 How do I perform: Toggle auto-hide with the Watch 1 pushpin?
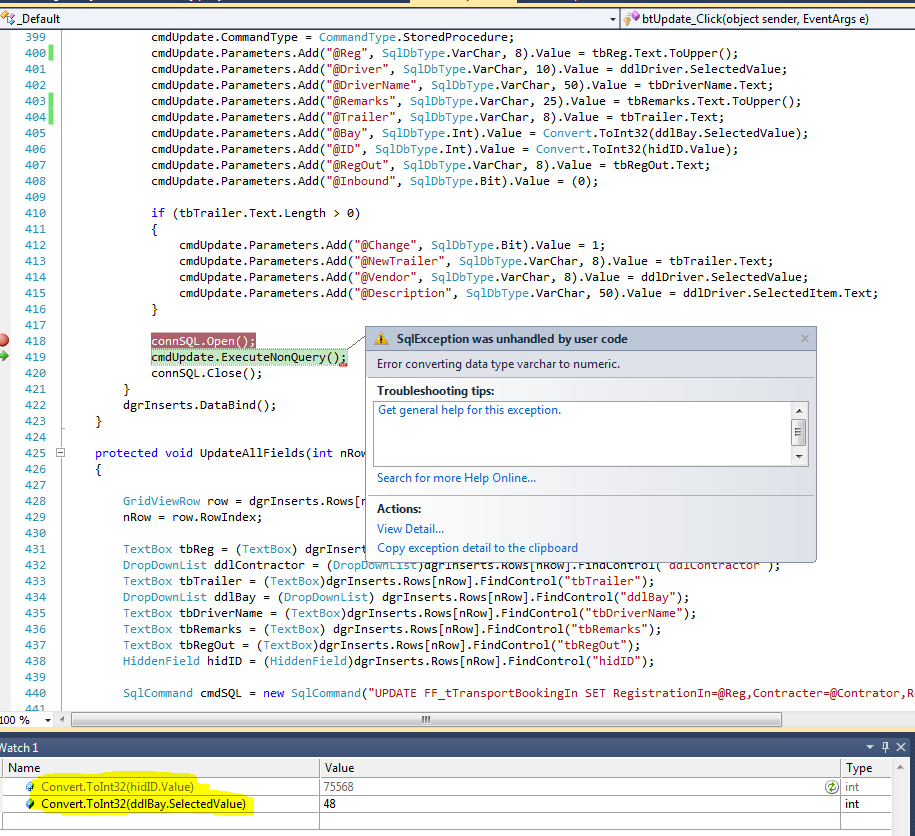884,745
